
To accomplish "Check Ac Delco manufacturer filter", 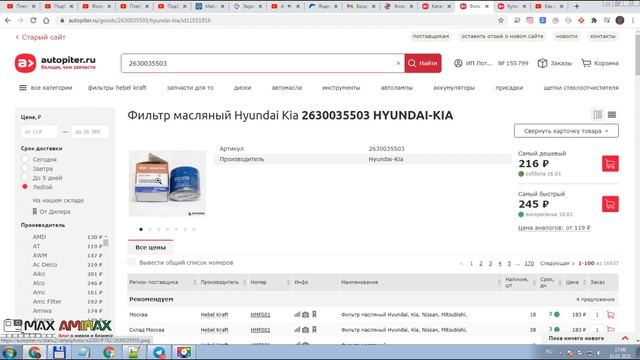I will [25, 264].
